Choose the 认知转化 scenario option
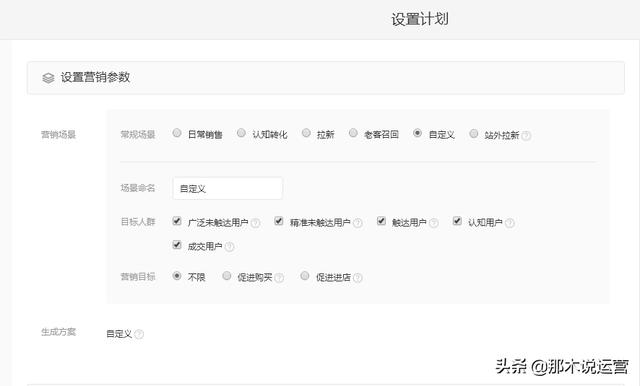The image size is (640, 386). coord(241,133)
